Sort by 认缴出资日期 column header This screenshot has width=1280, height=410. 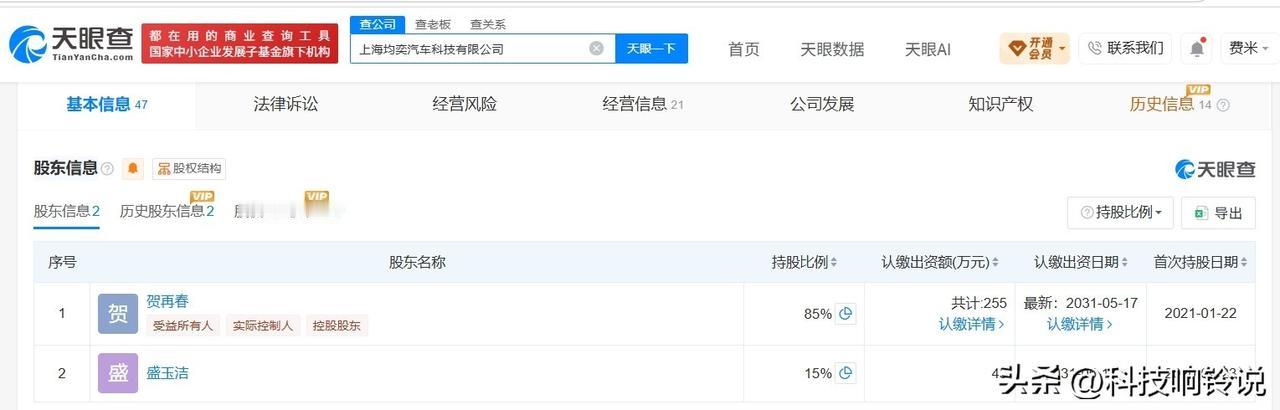click(1081, 262)
